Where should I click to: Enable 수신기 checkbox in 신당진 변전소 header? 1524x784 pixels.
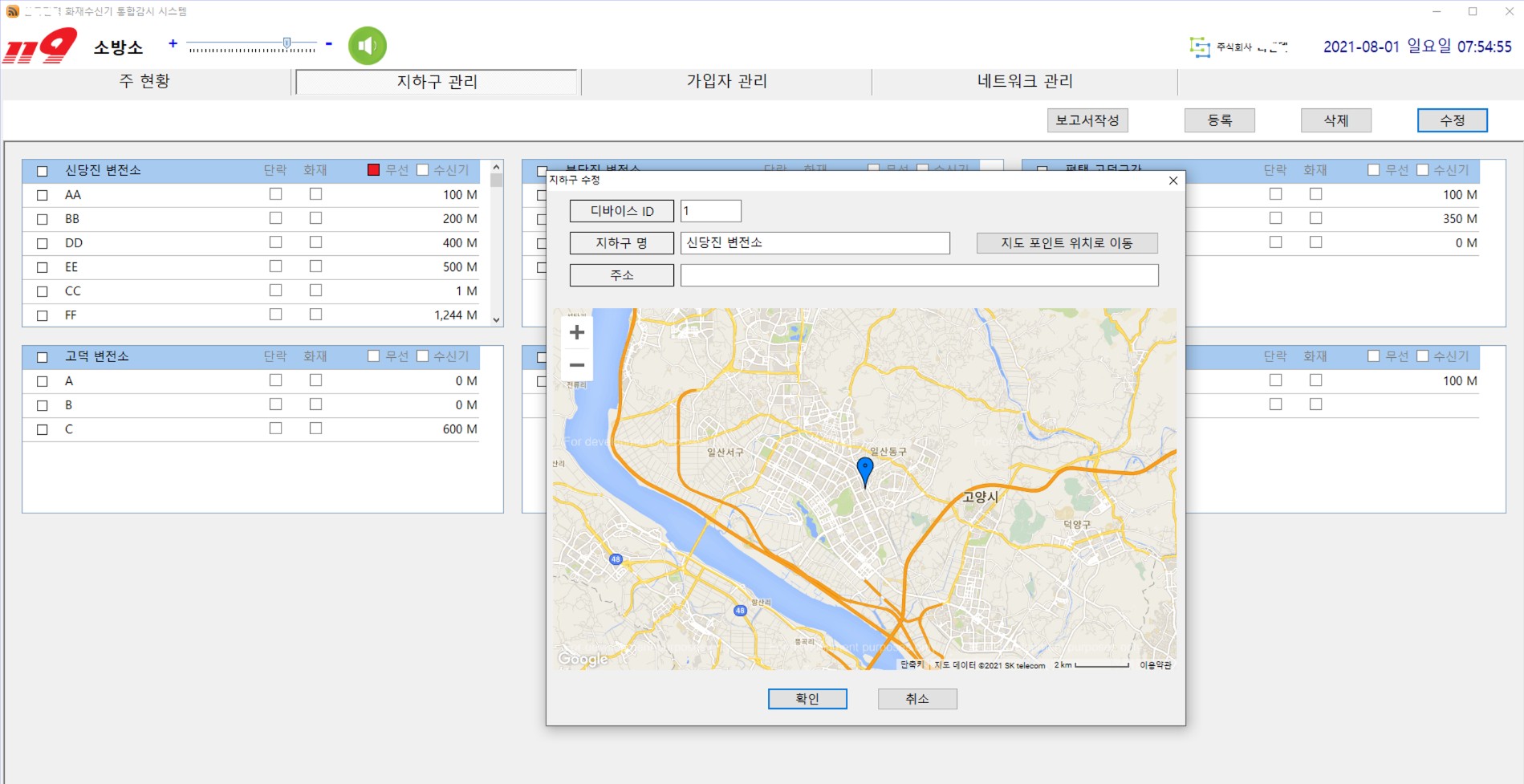(x=423, y=169)
